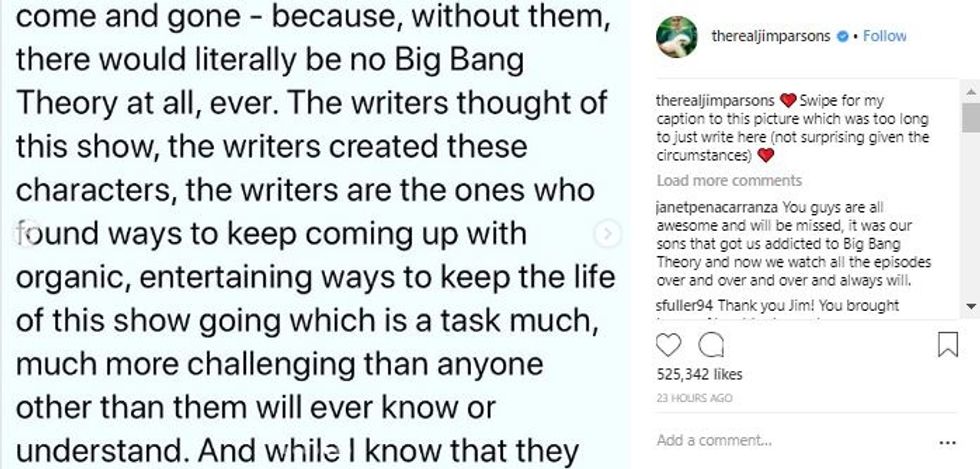Like the post with the heart icon

pos(670,345)
